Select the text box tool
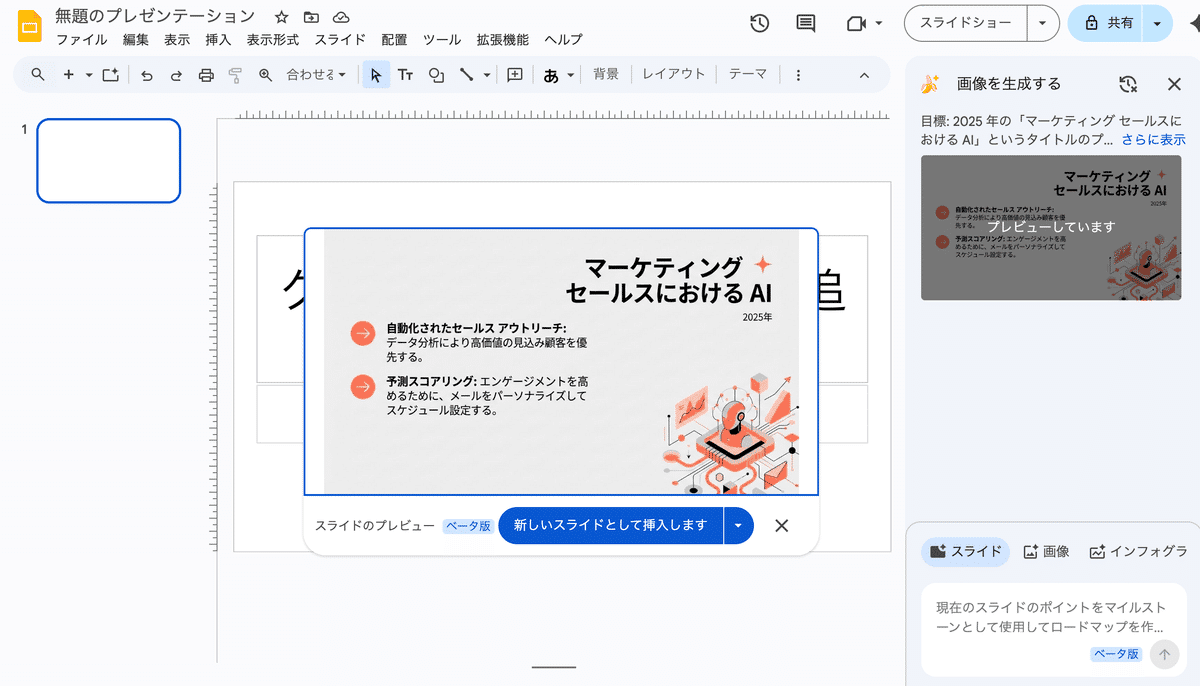Viewport: 1200px width, 686px height. click(x=405, y=75)
